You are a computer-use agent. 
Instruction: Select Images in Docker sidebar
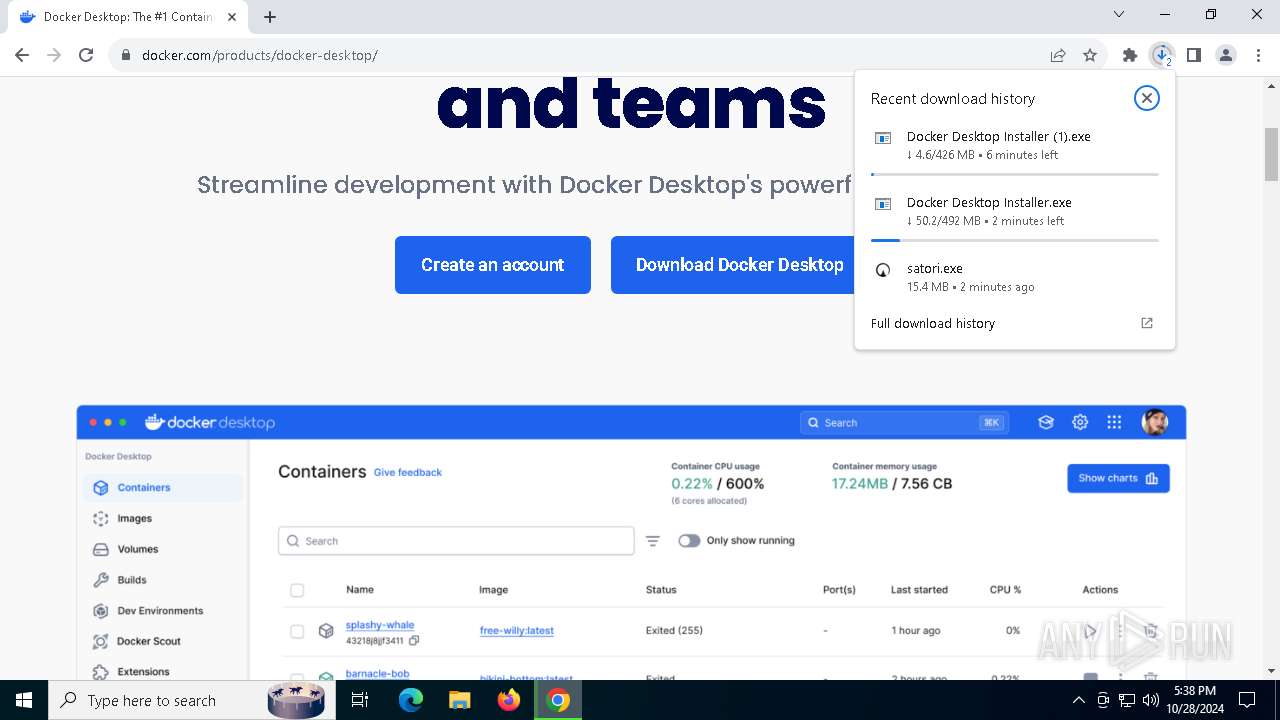pyautogui.click(x=163, y=518)
